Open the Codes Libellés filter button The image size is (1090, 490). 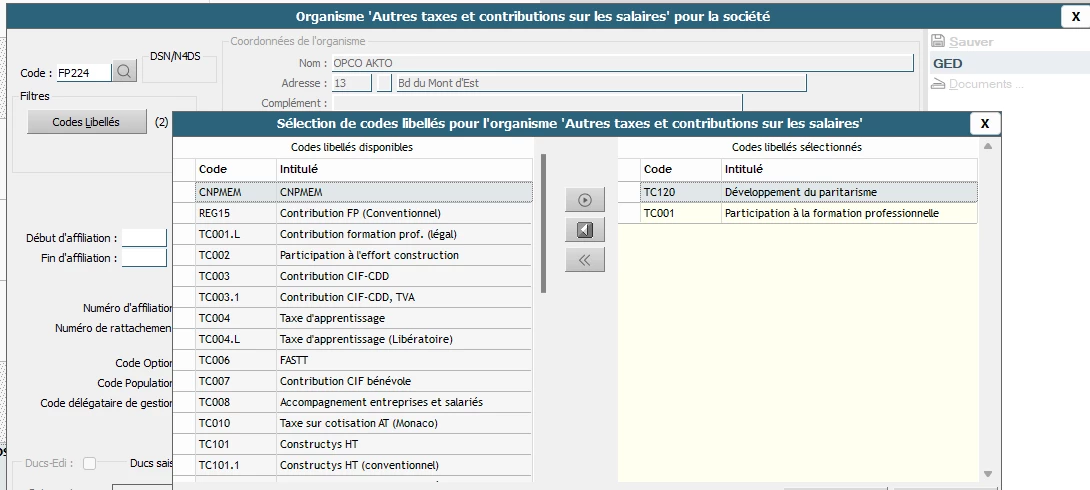point(86,122)
